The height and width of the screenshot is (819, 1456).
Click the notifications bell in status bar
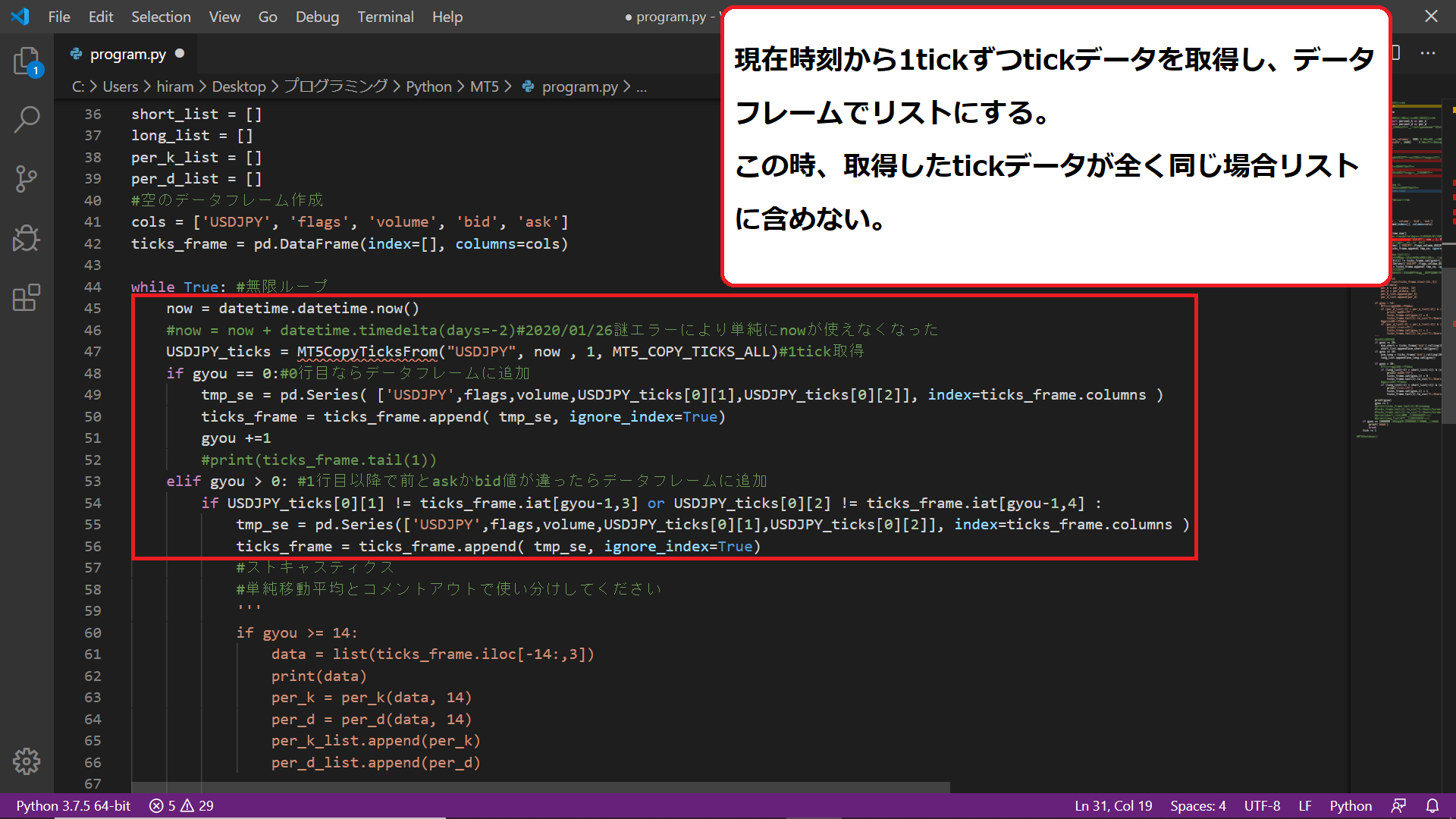point(1432,805)
